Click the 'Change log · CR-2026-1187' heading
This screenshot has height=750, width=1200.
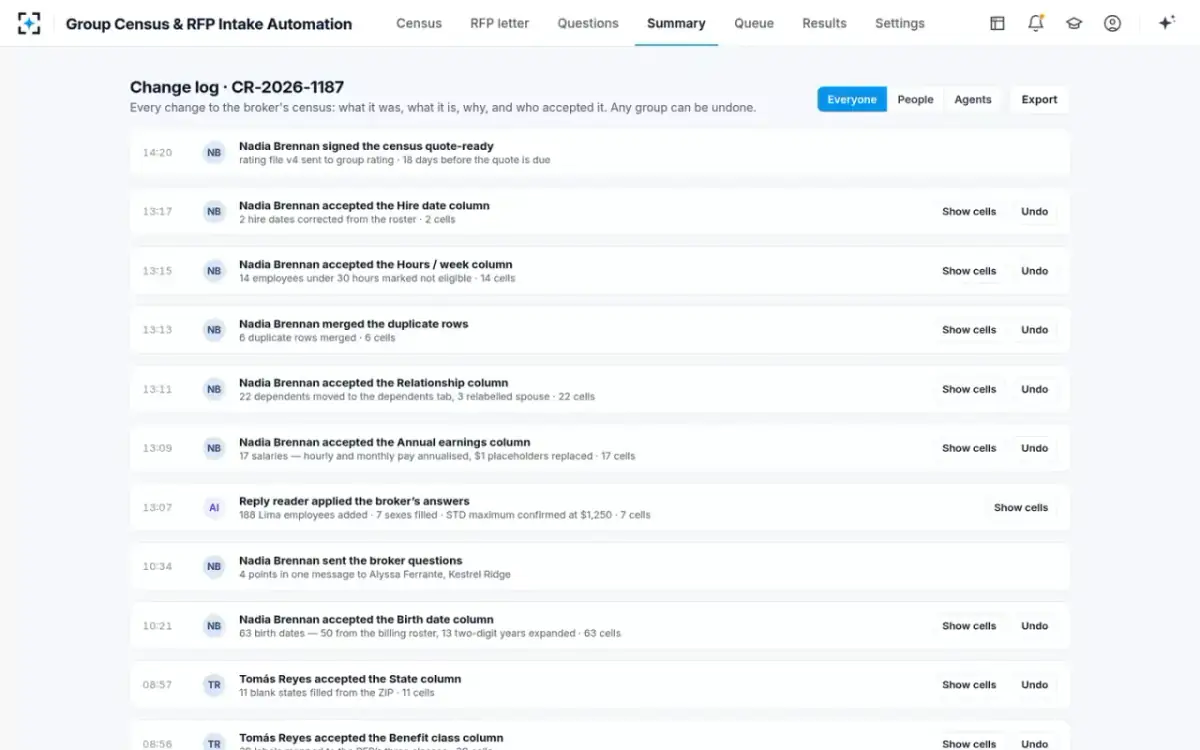(237, 88)
